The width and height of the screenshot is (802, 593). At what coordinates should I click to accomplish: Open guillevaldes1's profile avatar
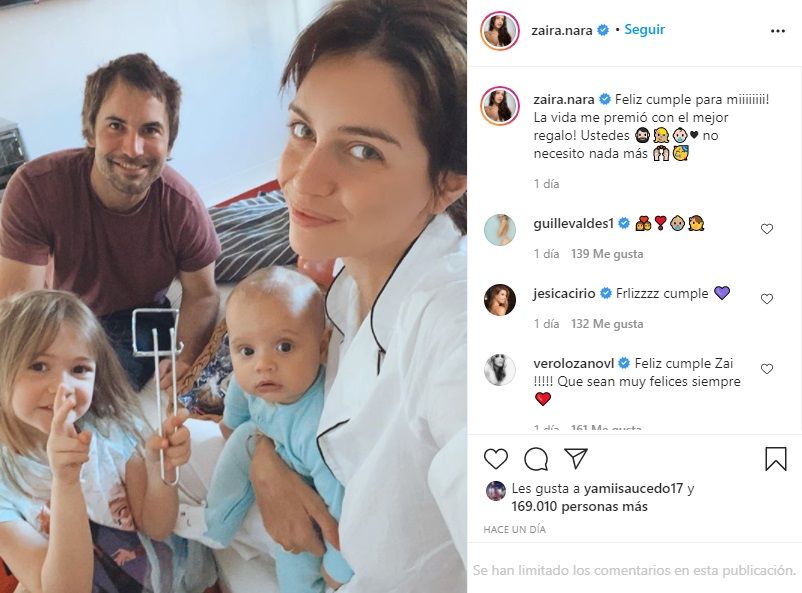click(x=500, y=230)
